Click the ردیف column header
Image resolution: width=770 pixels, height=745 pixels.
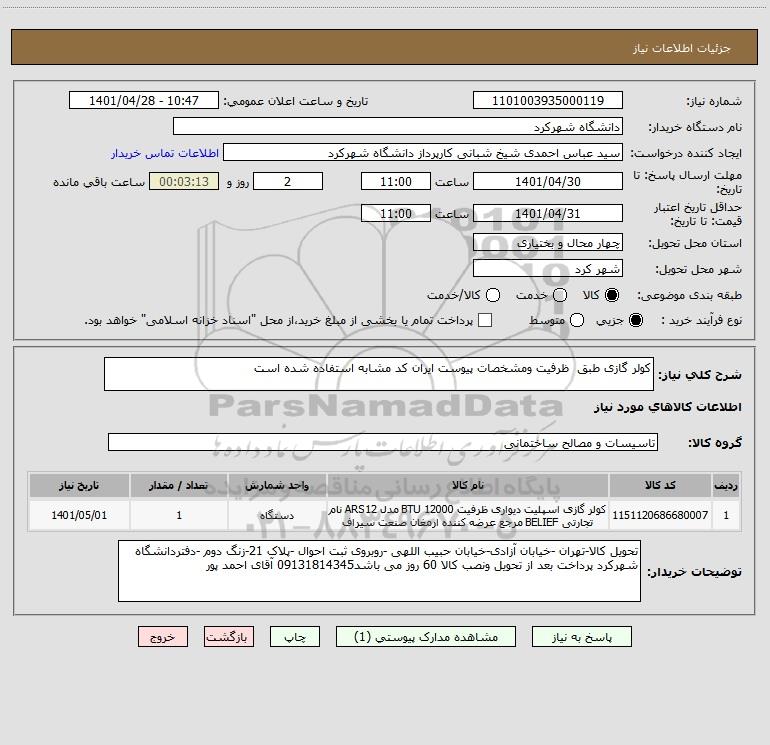pyautogui.click(x=726, y=485)
